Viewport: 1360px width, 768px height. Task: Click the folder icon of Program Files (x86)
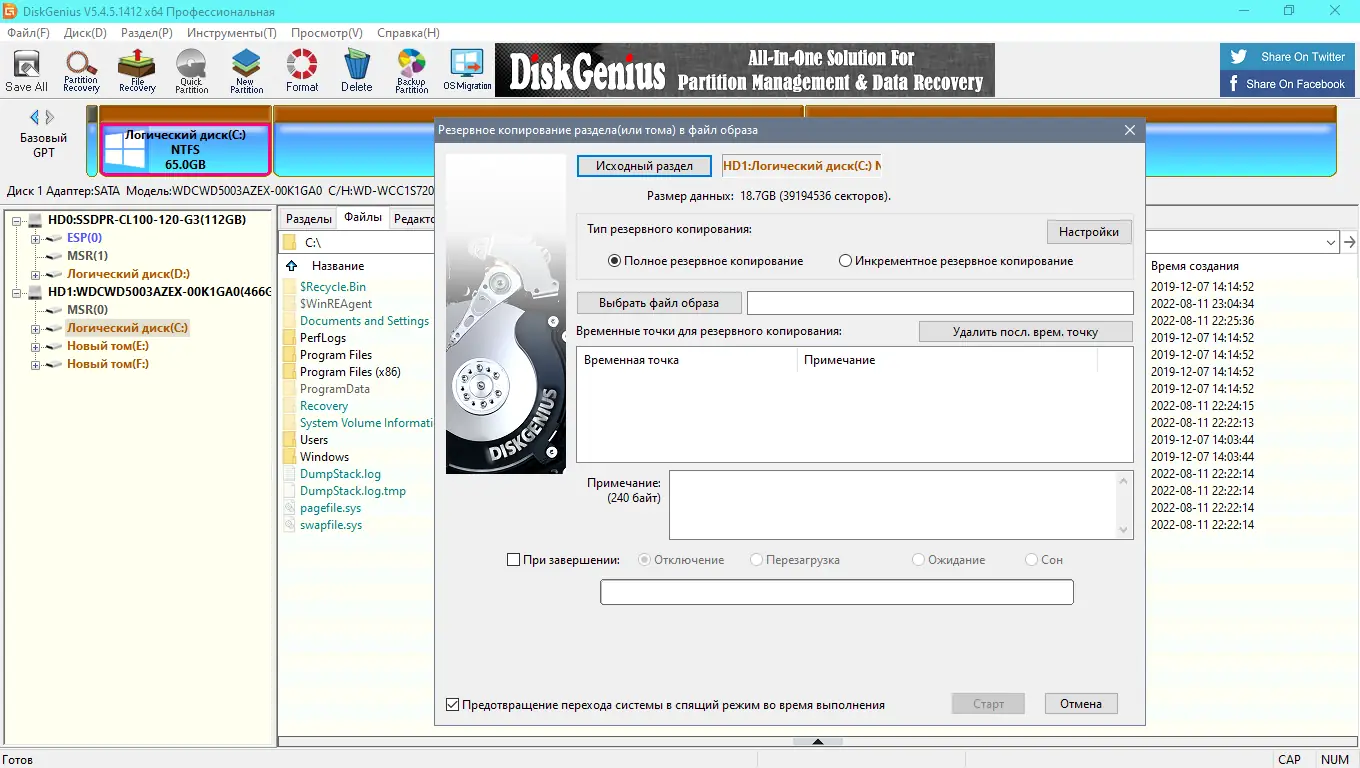(290, 372)
